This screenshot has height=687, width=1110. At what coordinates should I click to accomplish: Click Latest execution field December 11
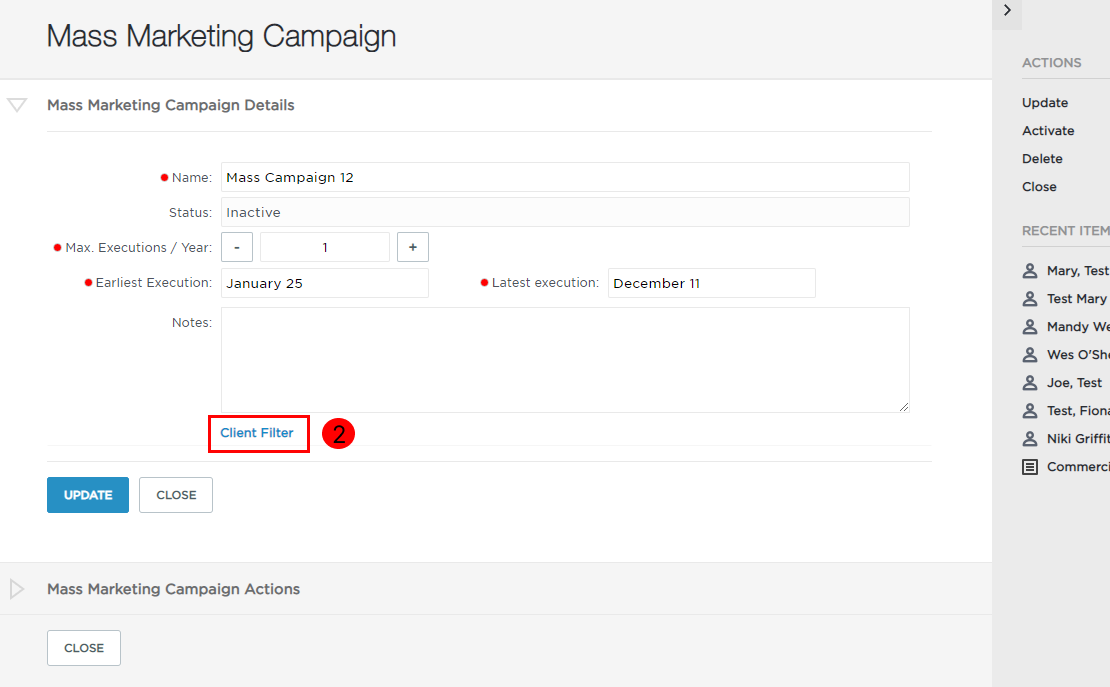pos(711,283)
